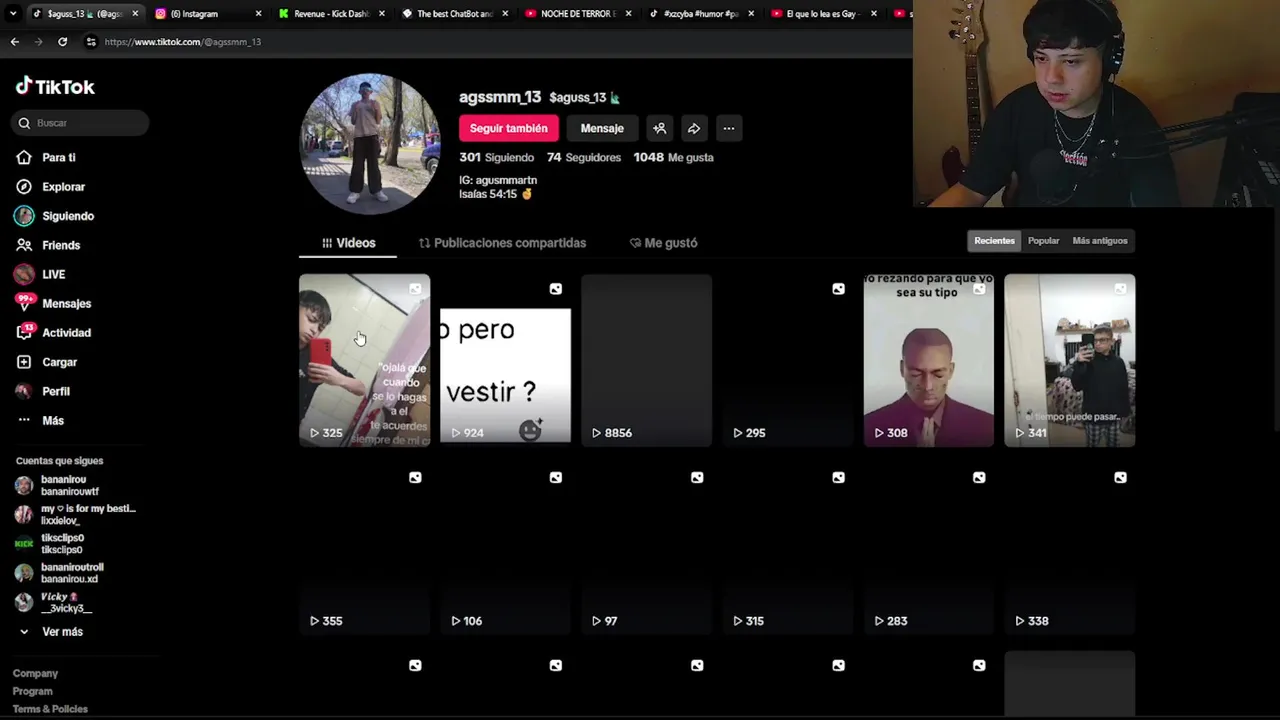Open the 74 Seguidores list
Viewport: 1280px width, 720px height.
point(584,157)
